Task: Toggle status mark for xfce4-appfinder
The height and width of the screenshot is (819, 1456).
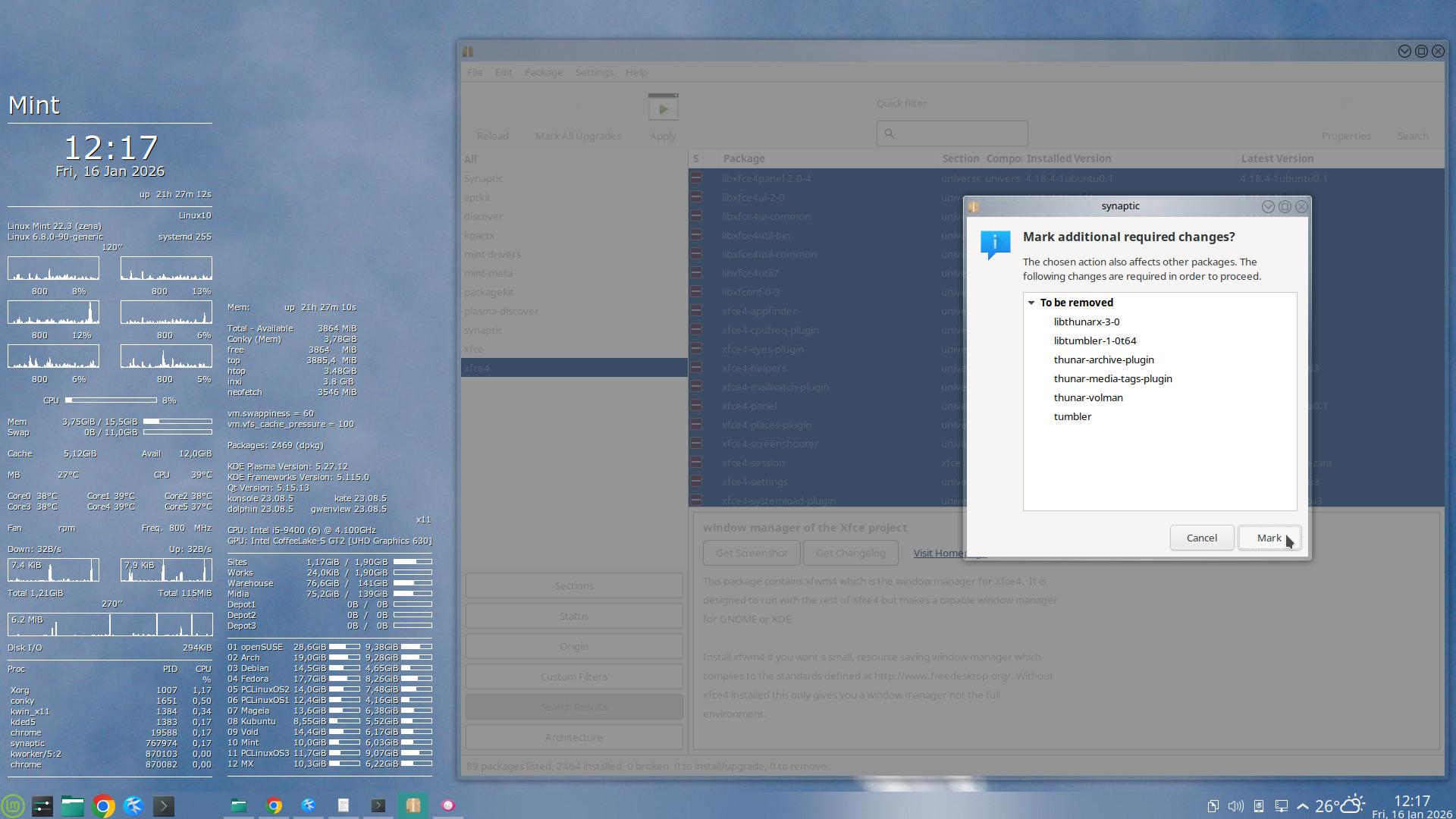Action: coord(696,311)
